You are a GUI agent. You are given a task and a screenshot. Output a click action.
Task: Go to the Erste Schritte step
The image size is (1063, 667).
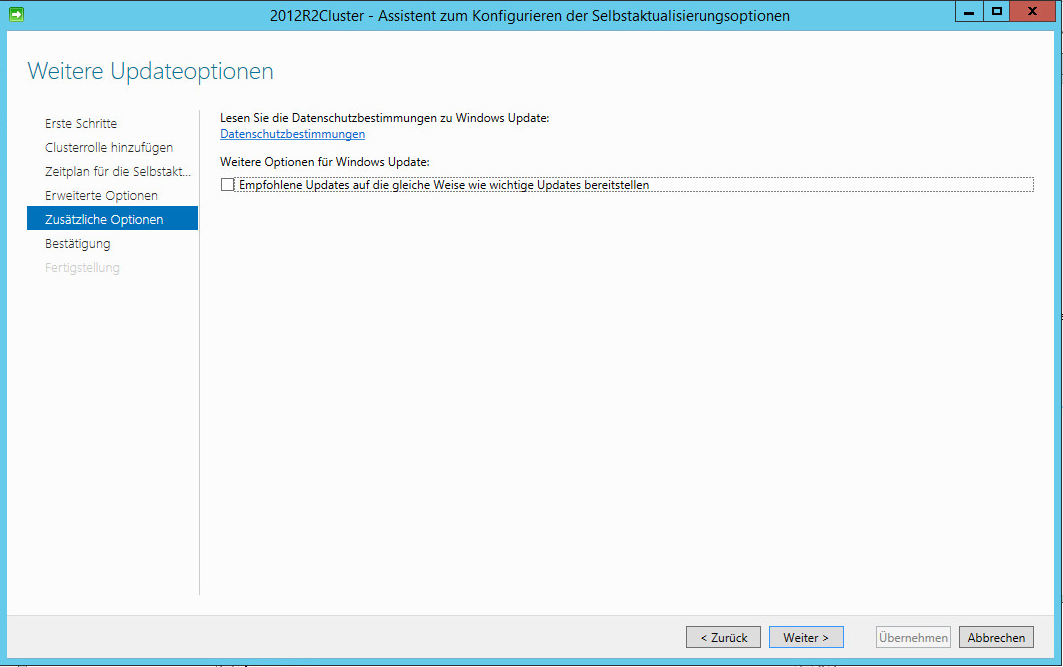81,124
